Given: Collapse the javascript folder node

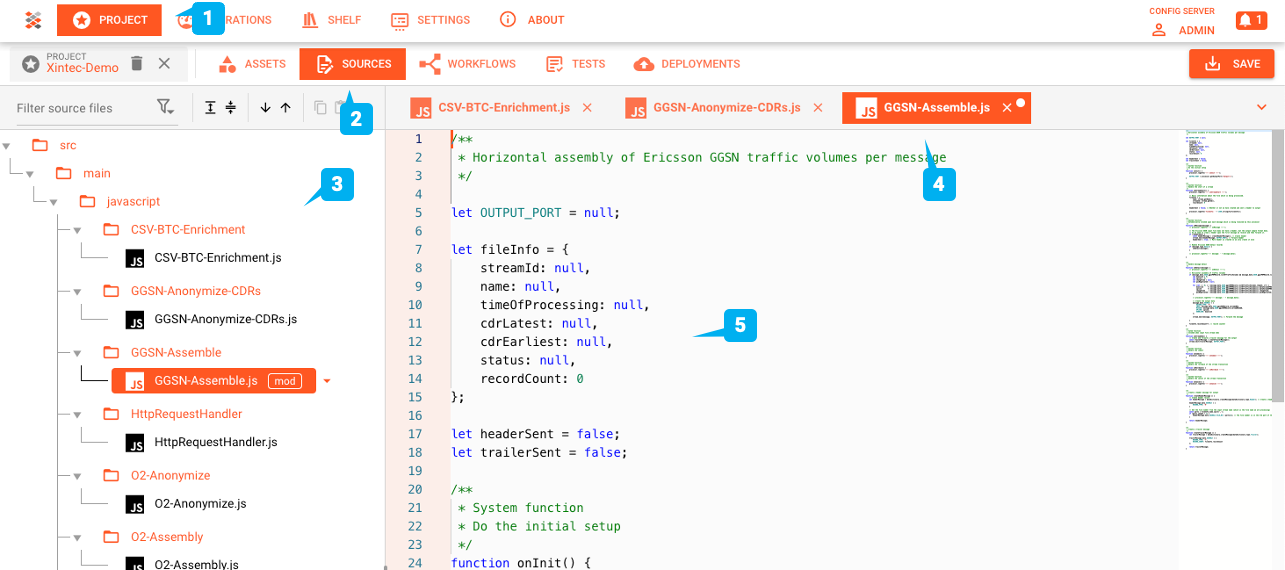Looking at the screenshot, I should [x=53, y=201].
